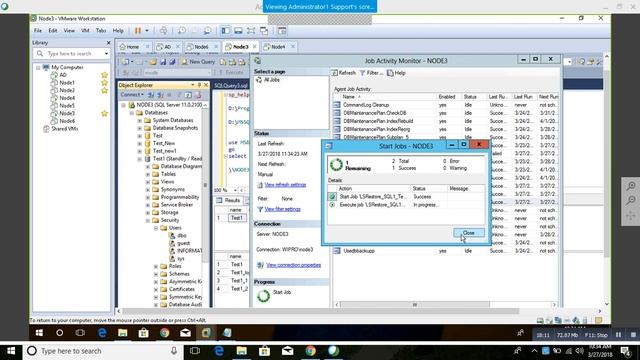Open the VMware Help menu
The width and height of the screenshot is (640, 360).
point(118,31)
